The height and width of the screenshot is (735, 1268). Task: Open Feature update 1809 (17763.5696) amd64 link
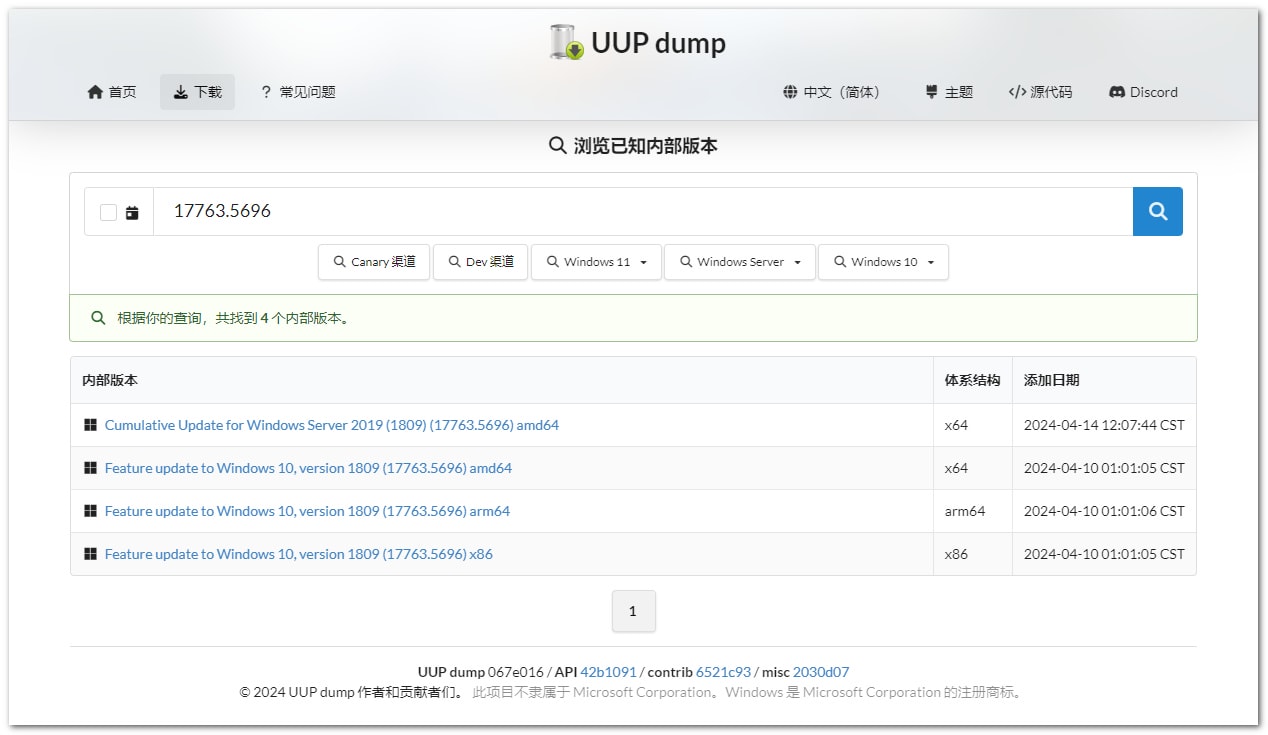[308, 468]
